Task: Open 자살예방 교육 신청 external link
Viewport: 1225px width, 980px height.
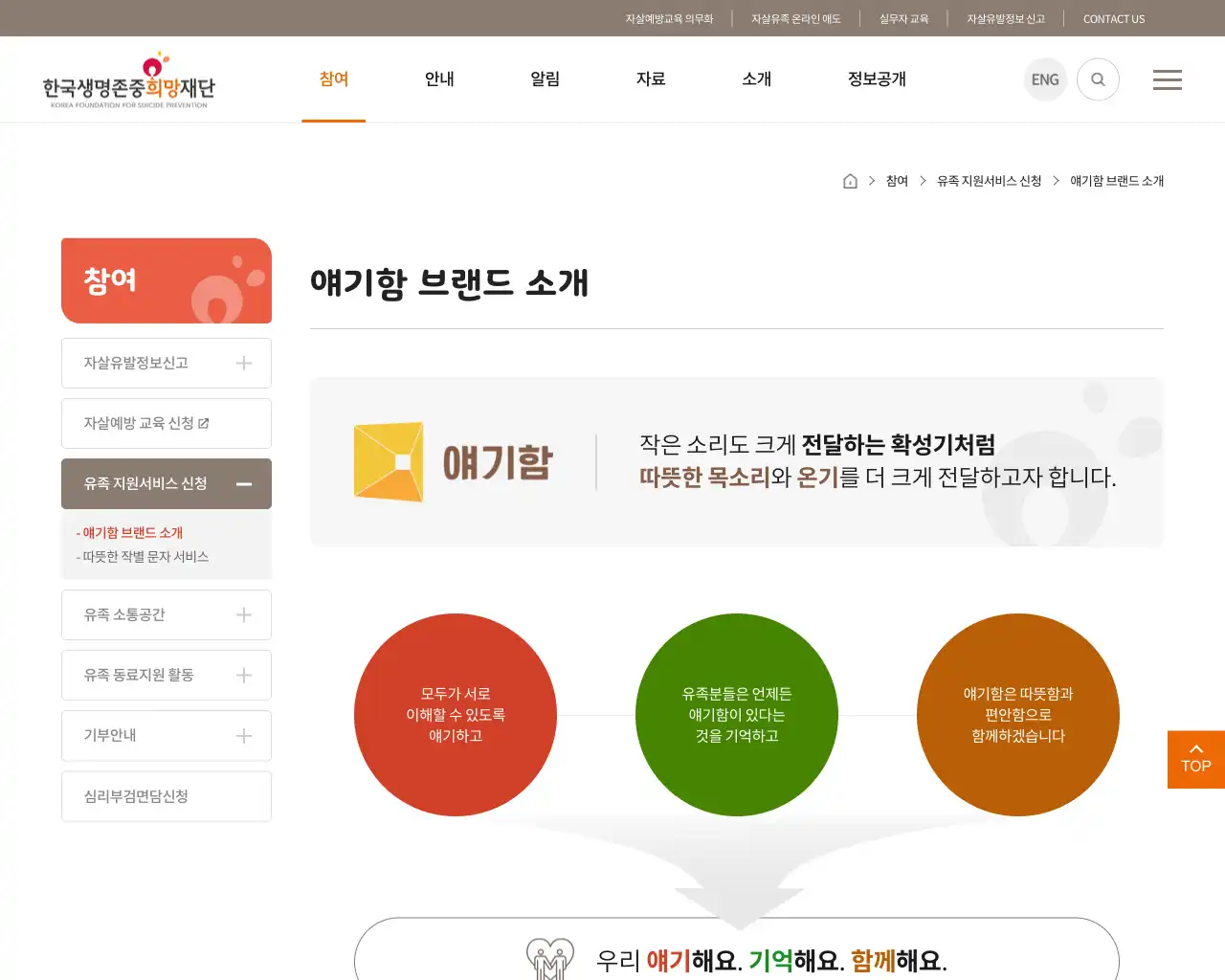Action: pos(166,423)
